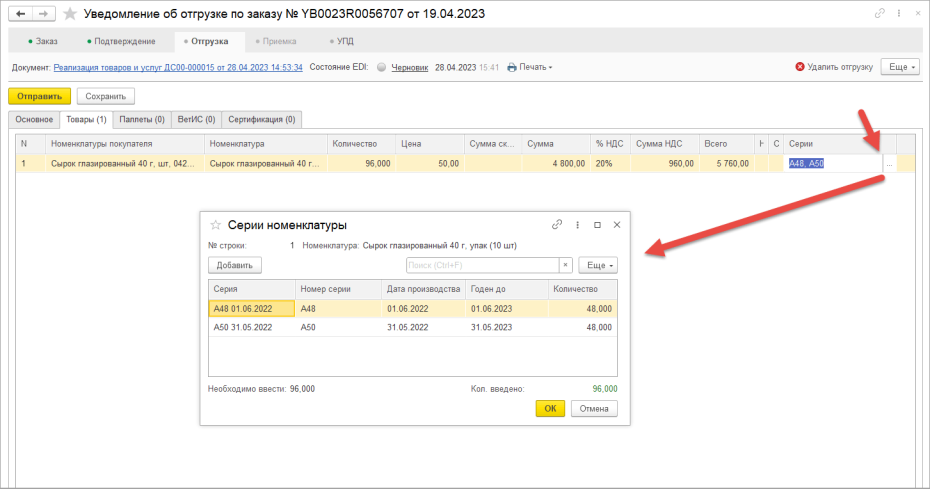The width and height of the screenshot is (930, 489).
Task: Click cell with date 01.06.2023
Action: pyautogui.click(x=507, y=309)
